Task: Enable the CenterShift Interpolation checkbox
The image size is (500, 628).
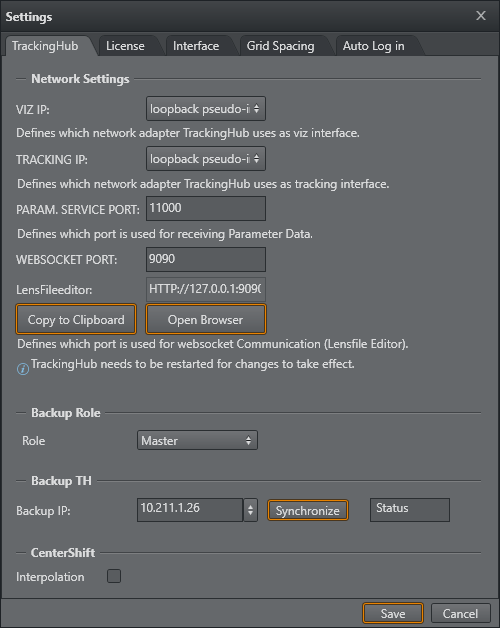Action: click(114, 576)
